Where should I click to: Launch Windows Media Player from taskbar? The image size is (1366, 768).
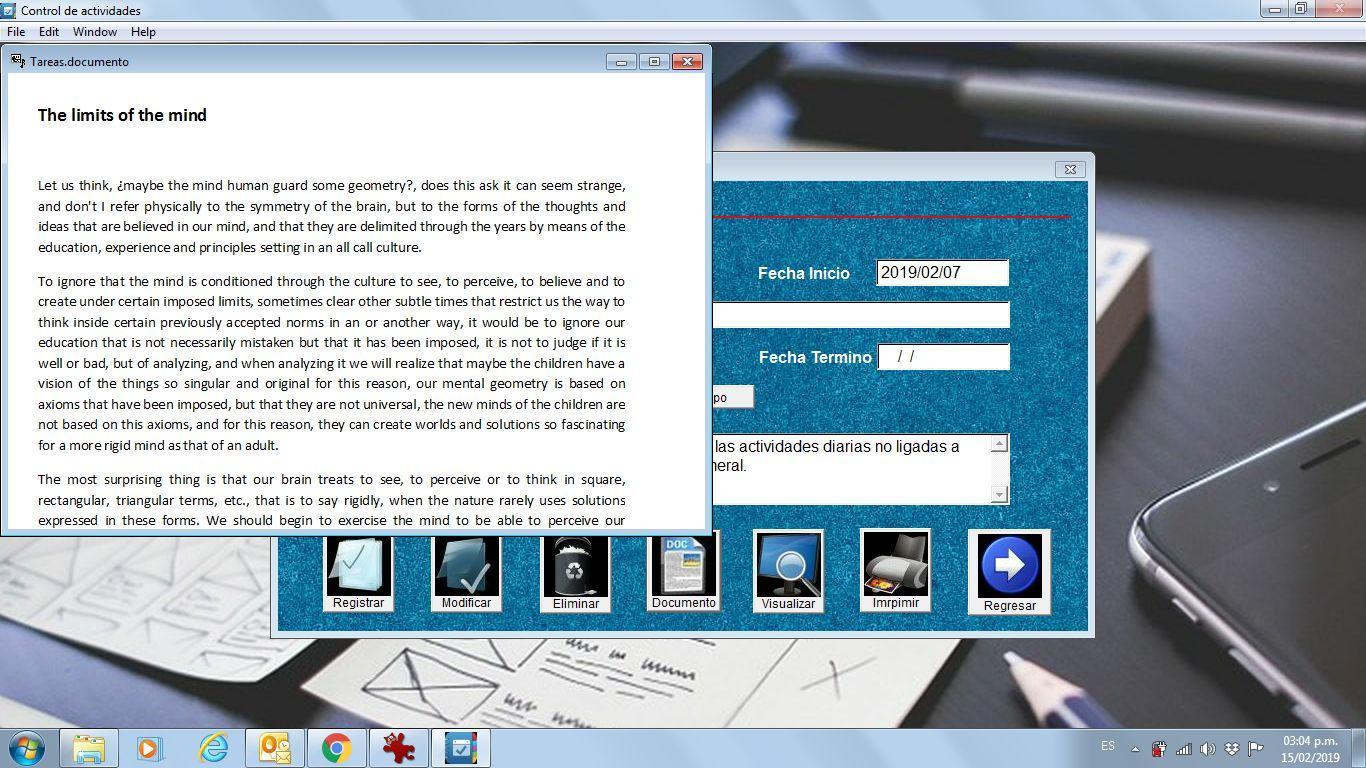coord(149,748)
